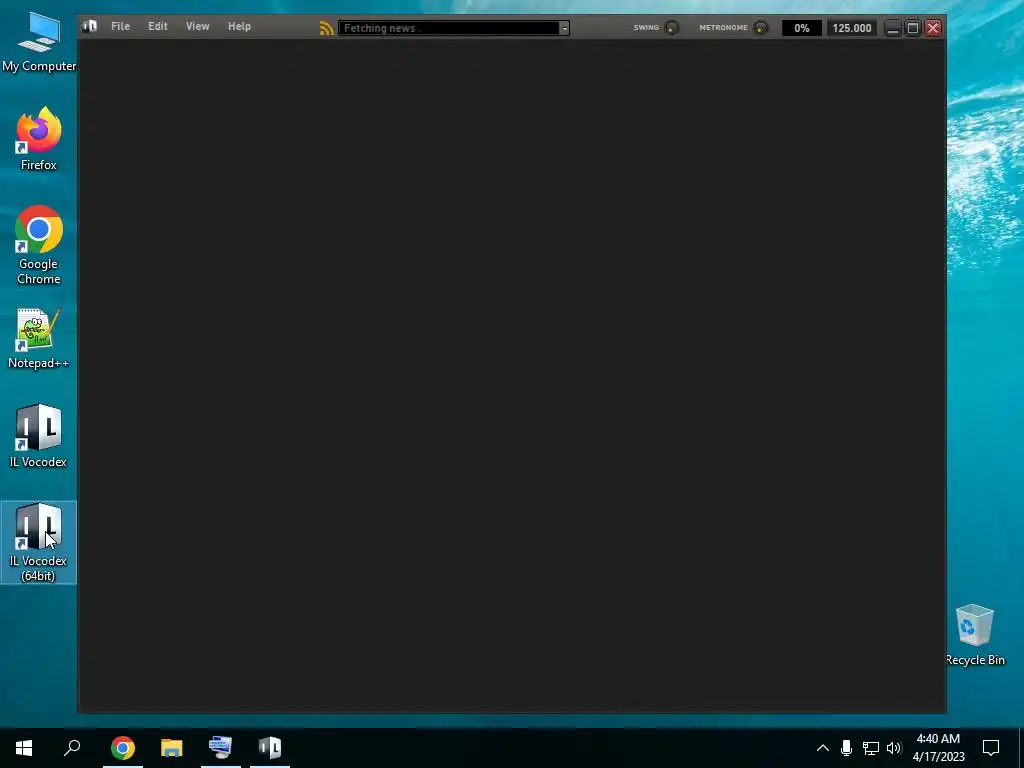Click the 125.000 tempo display

[852, 28]
